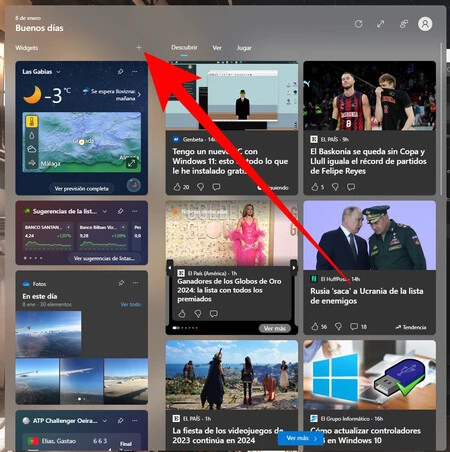
Task: Open the Ver todo link in Fotos
Action: [131, 304]
